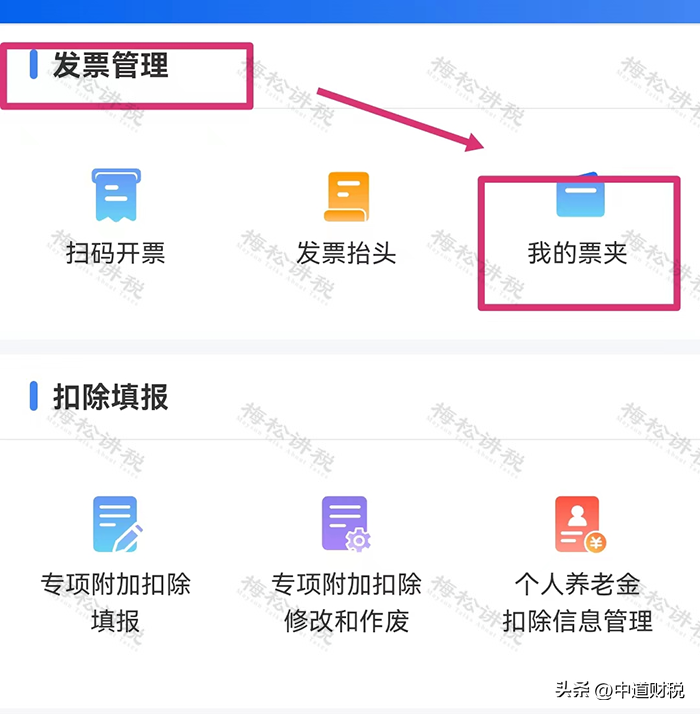Screen dimensions: 700x714
Task: Tap the gear badge on purple document icon
Action: pyautogui.click(x=358, y=541)
